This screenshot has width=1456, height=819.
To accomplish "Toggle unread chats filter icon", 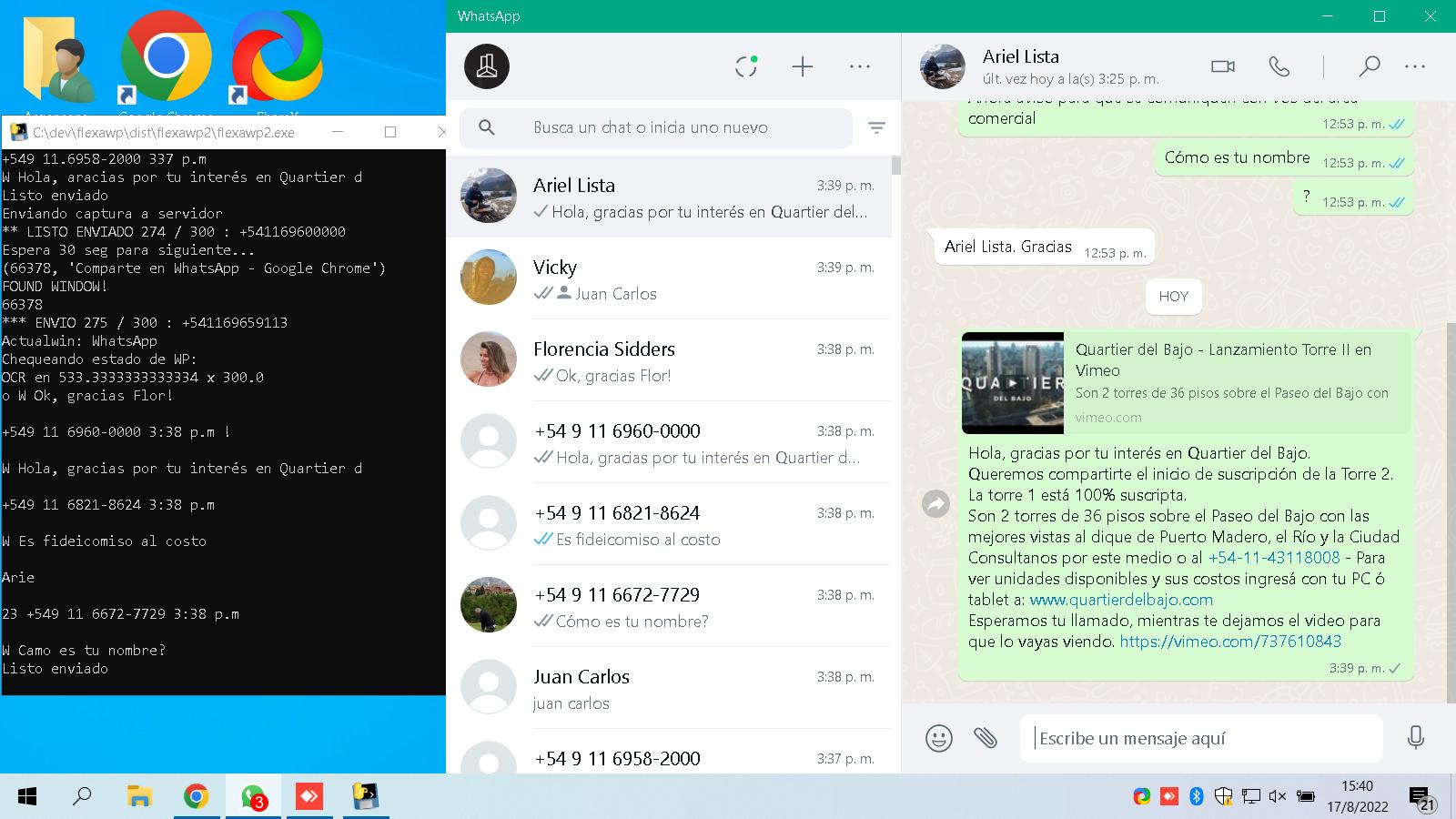I will [876, 128].
